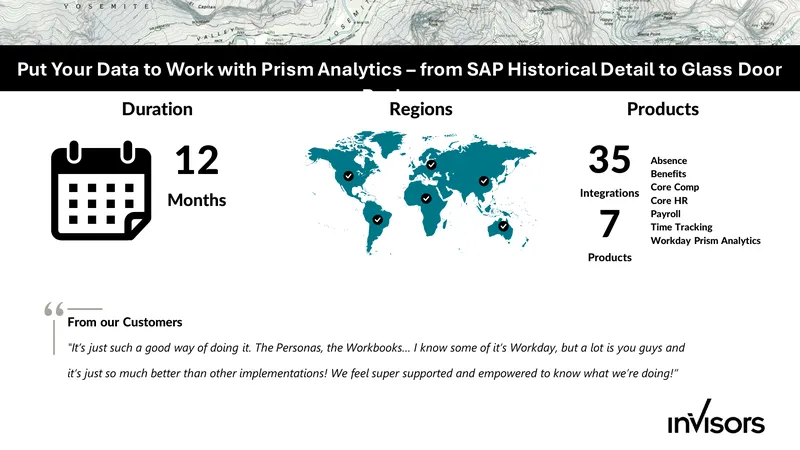This screenshot has width=800, height=450.
Task: Click the Put Your Data to Work title
Action: point(399,69)
